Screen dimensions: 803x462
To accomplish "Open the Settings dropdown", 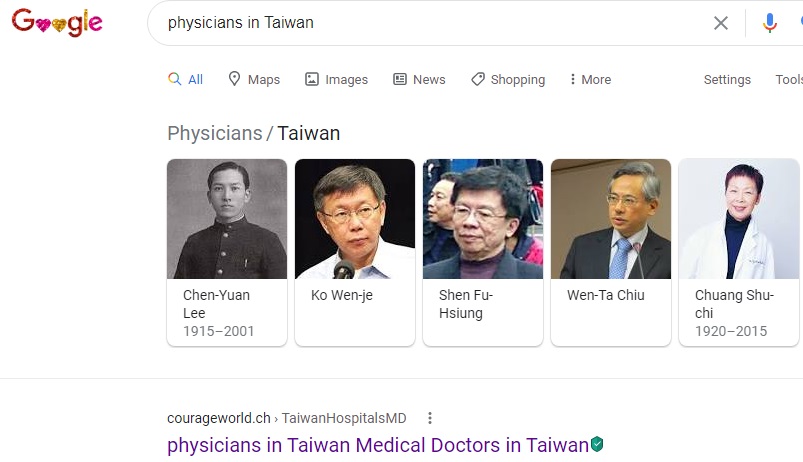I will tap(727, 79).
